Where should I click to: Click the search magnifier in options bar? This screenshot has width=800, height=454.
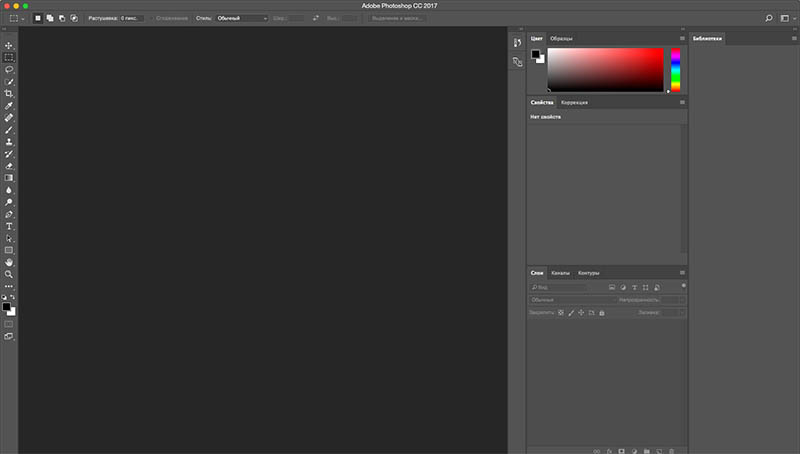click(x=768, y=18)
